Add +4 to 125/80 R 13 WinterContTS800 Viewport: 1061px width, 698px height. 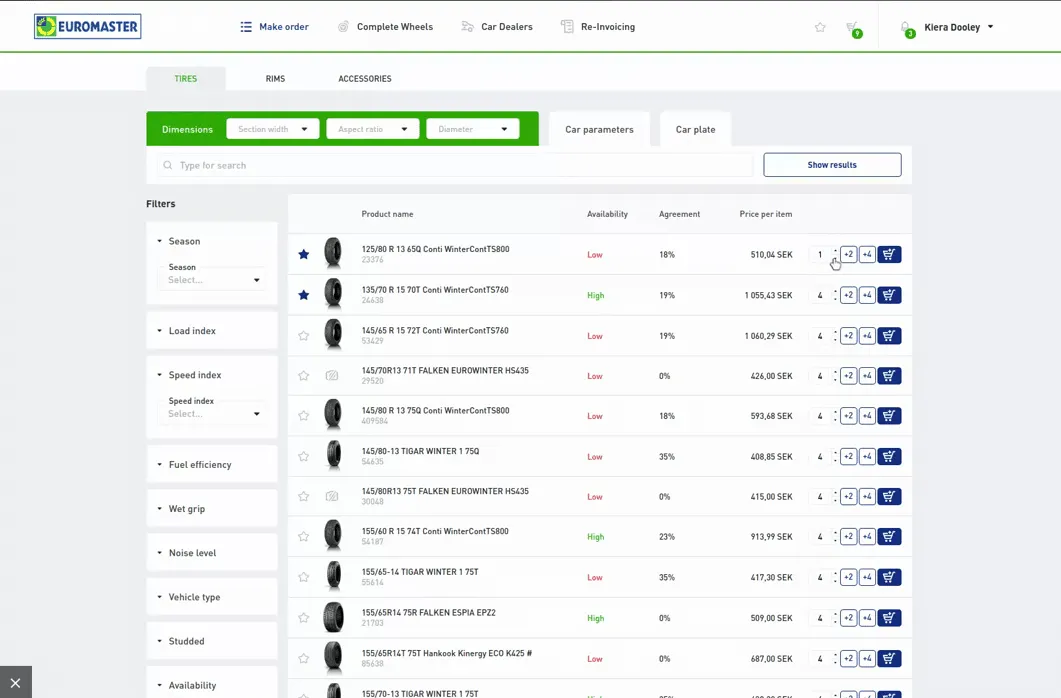867,254
